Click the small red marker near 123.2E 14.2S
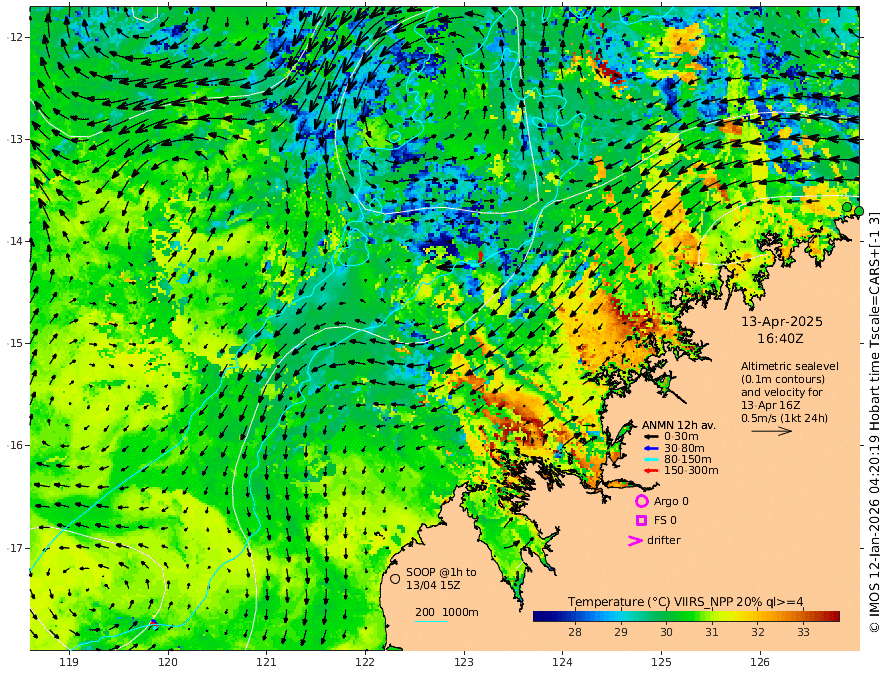 [x=480, y=257]
